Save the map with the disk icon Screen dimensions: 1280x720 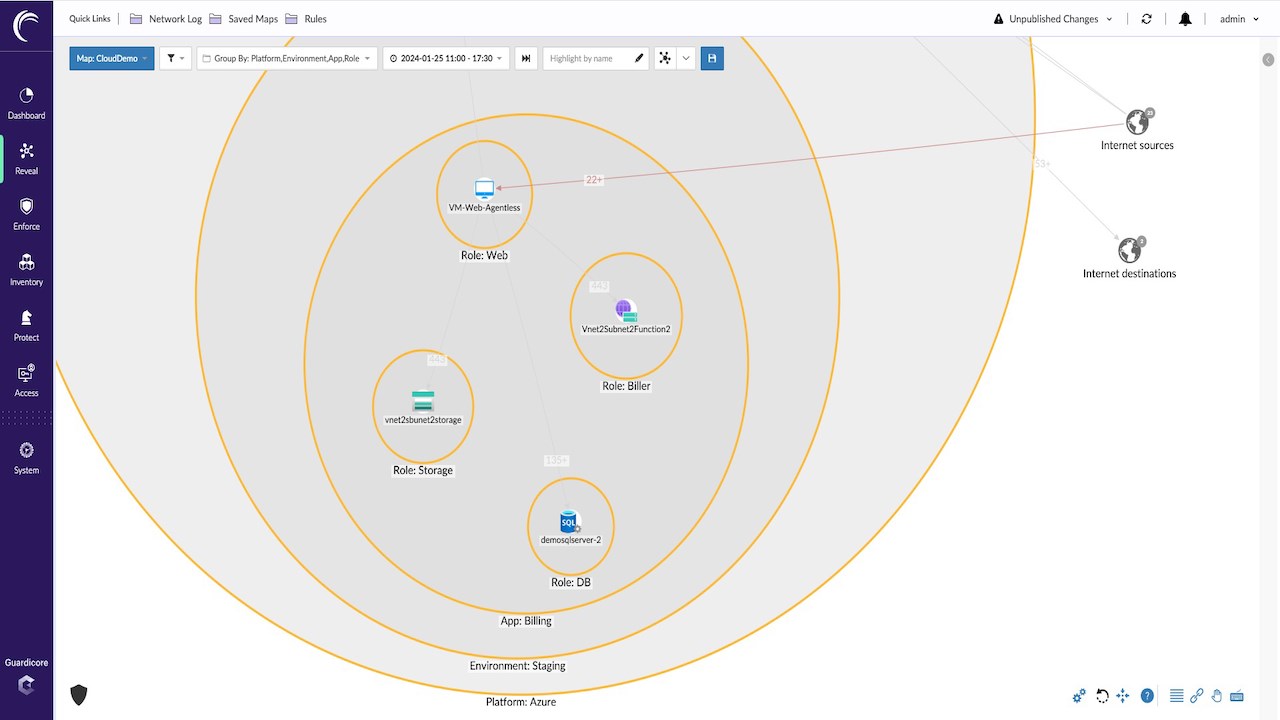[x=712, y=58]
